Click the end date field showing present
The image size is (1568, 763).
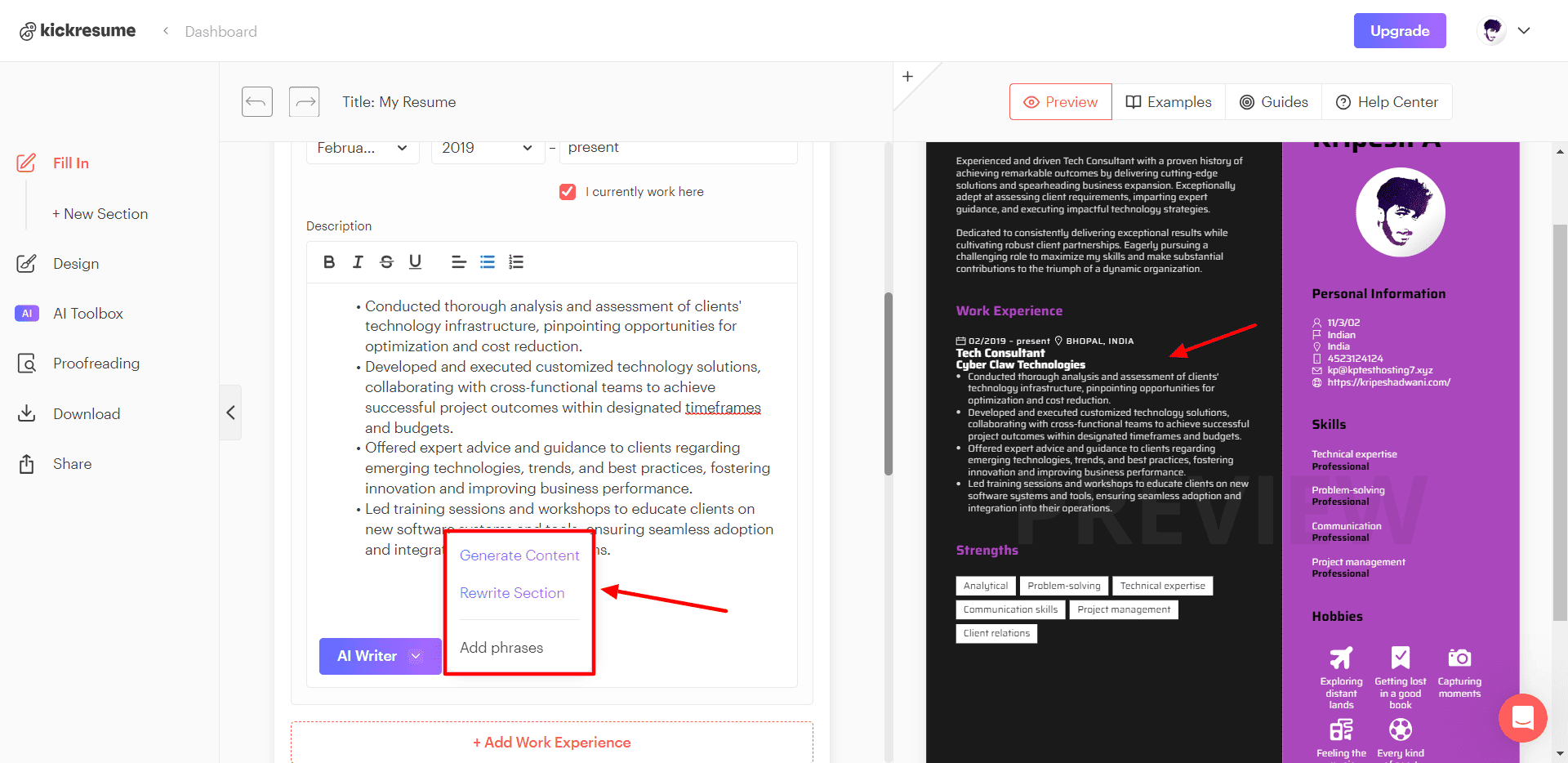(678, 148)
